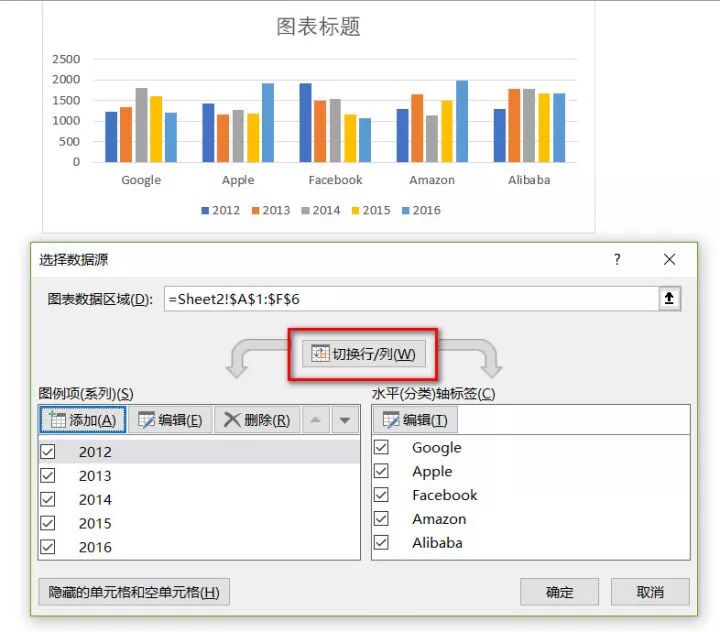Uncheck the Apple category checkbox
720x632 pixels.
[381, 471]
